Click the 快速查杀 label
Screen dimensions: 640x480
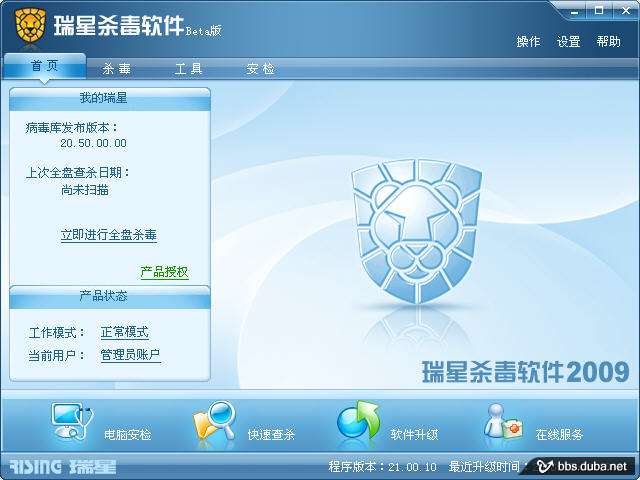tap(271, 434)
